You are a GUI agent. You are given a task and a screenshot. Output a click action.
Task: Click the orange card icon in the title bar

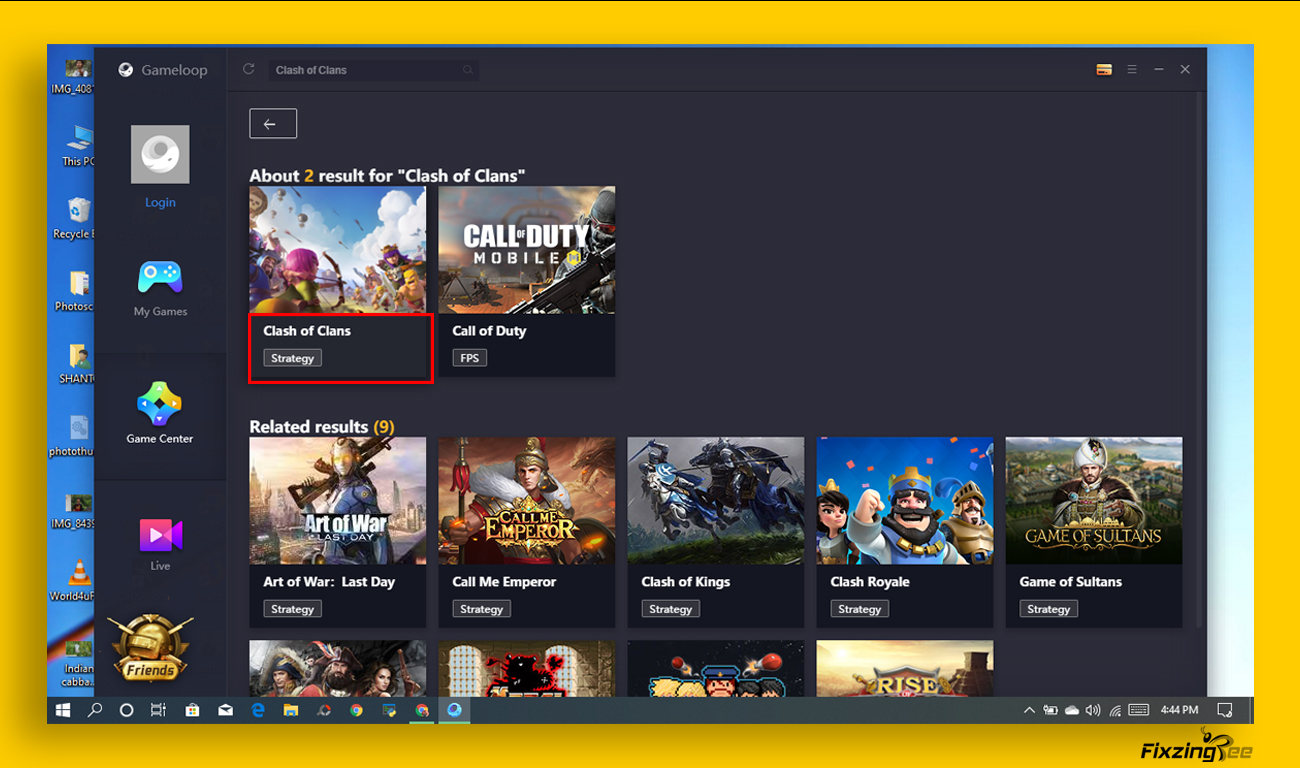point(1104,70)
